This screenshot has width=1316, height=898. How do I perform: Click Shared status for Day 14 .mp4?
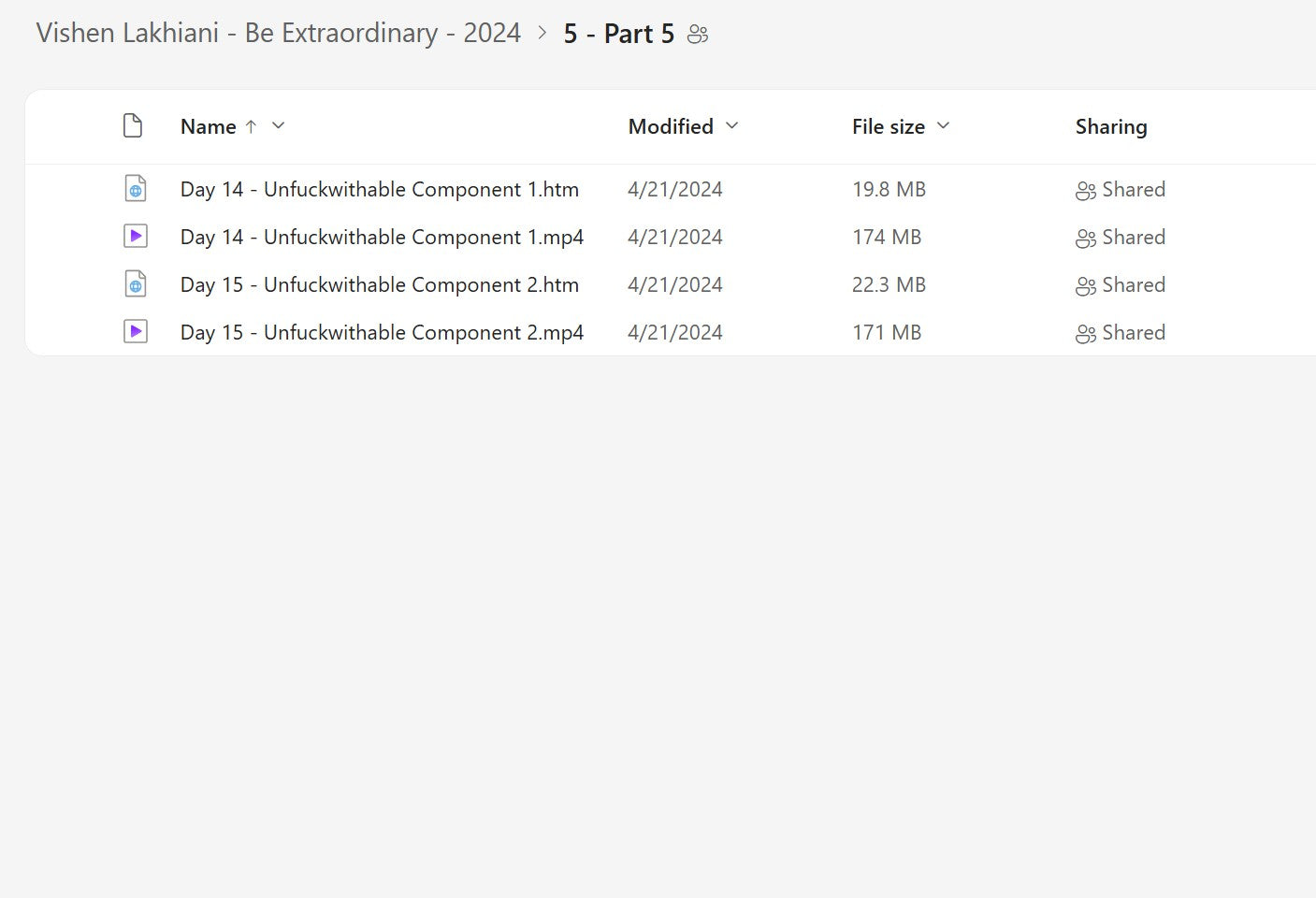[x=1133, y=238]
